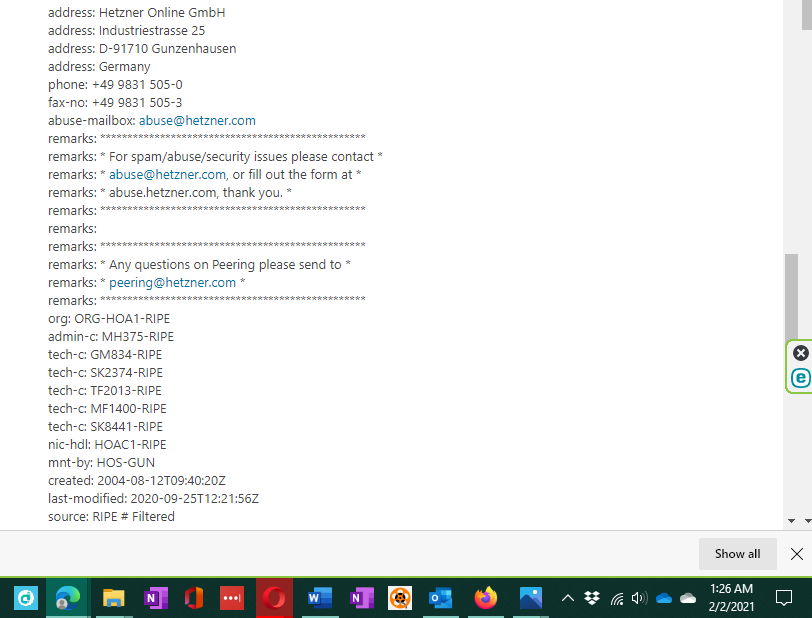Image resolution: width=812 pixels, height=618 pixels.
Task: Open the abuse-mailbox abuse@hetzner.com link
Action: [x=197, y=121]
